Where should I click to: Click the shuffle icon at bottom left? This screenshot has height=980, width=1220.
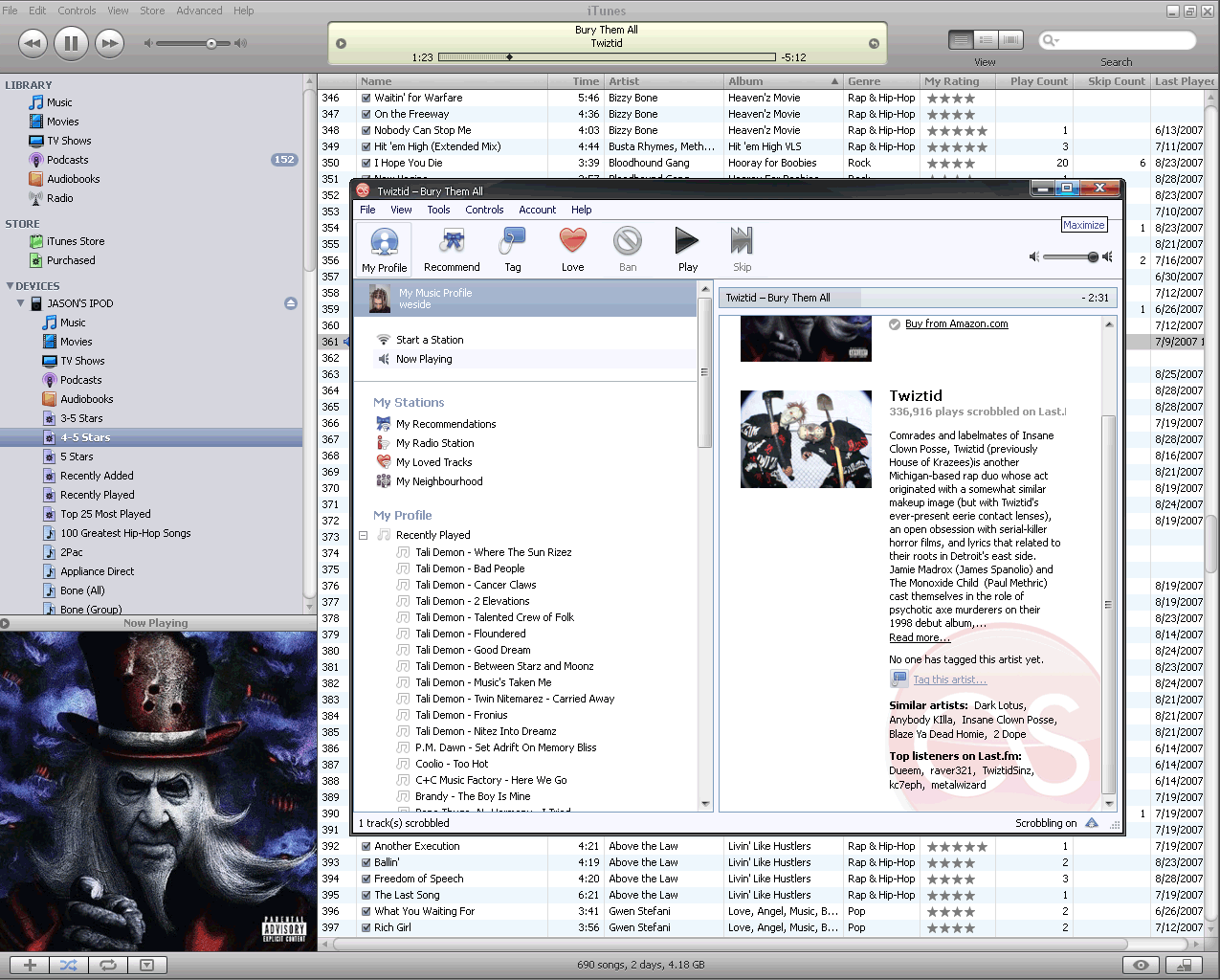click(x=69, y=965)
